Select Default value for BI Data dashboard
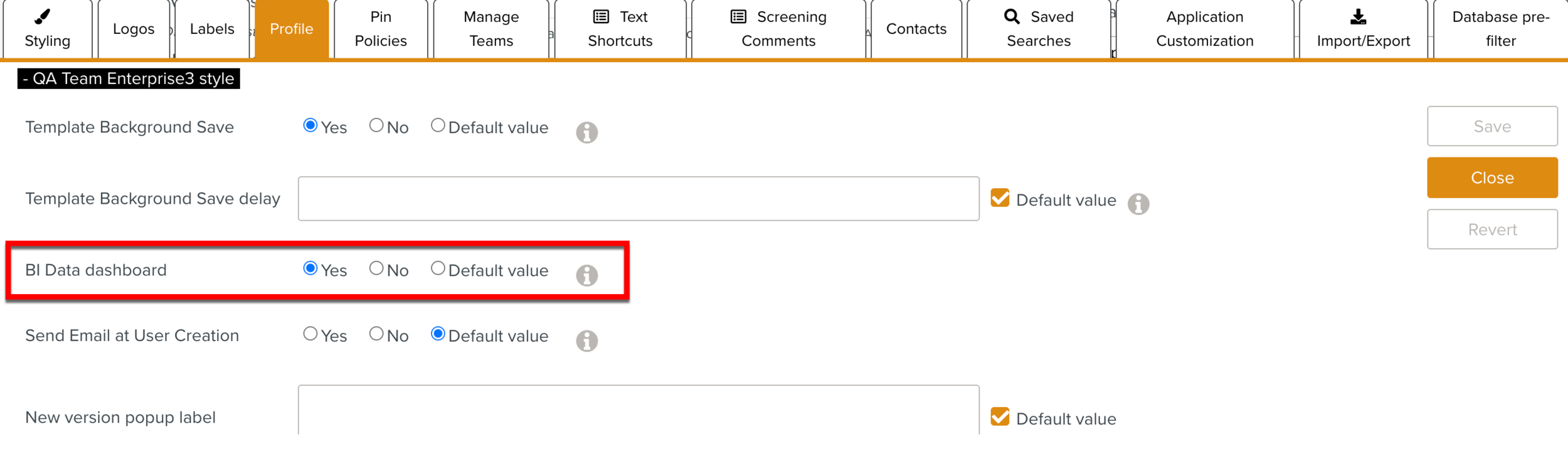1568x454 pixels. (438, 268)
